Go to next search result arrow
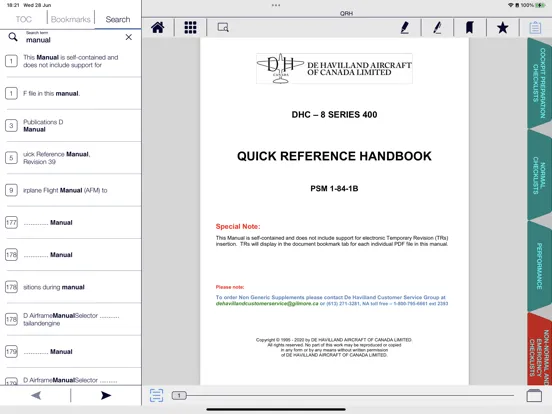The width and height of the screenshot is (552, 414). click(106, 395)
